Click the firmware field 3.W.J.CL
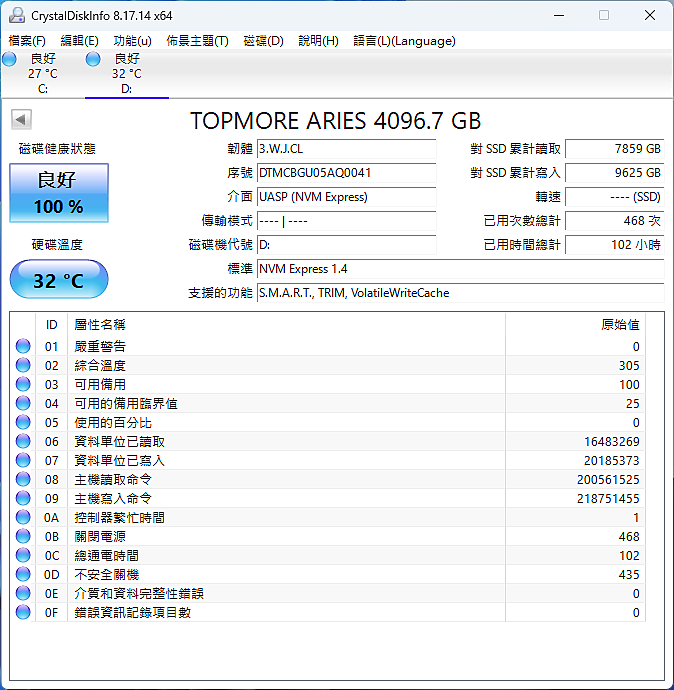Viewport: 674px width, 690px height. coord(347,149)
